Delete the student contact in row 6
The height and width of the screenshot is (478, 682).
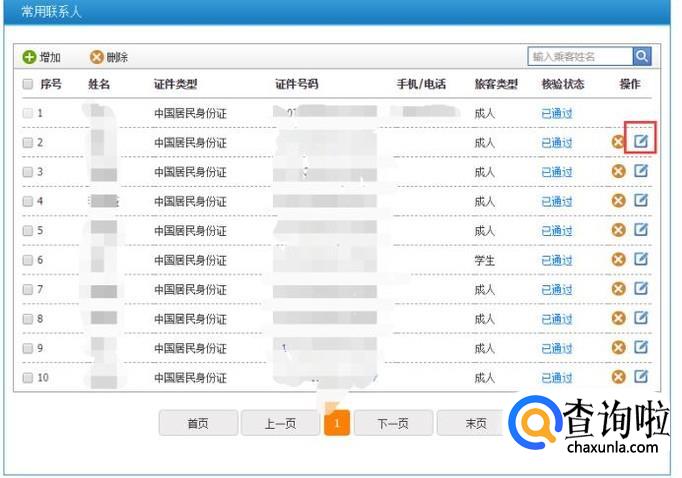point(618,260)
